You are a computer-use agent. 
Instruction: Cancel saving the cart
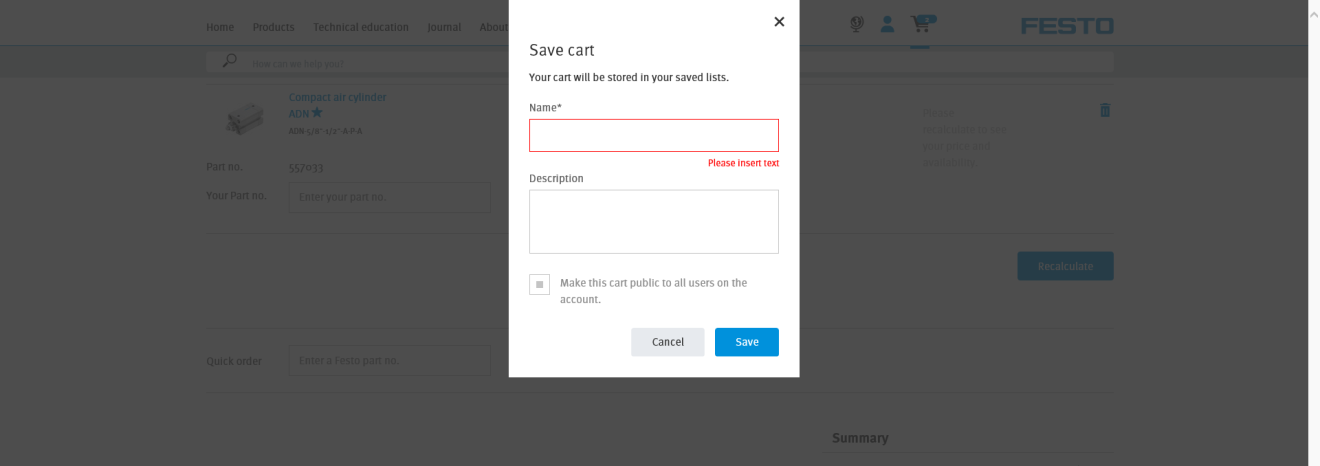[x=668, y=342]
